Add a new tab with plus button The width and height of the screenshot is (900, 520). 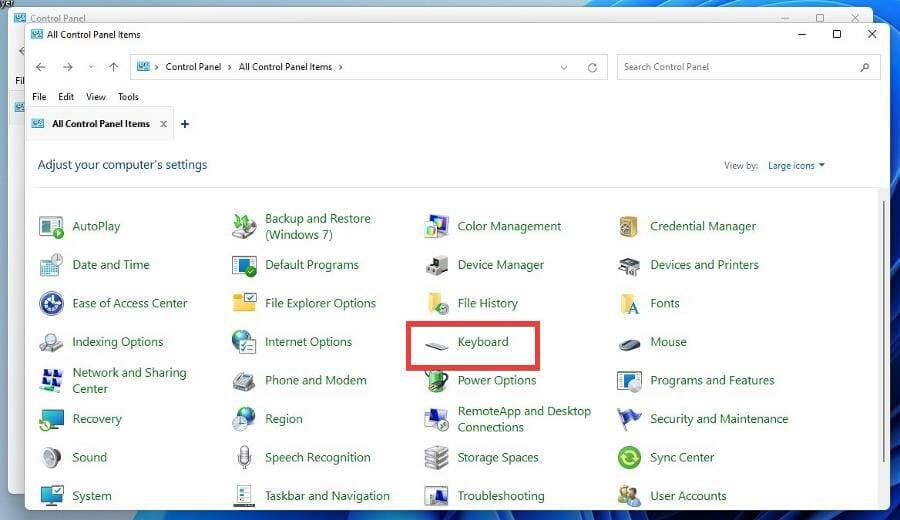185,124
